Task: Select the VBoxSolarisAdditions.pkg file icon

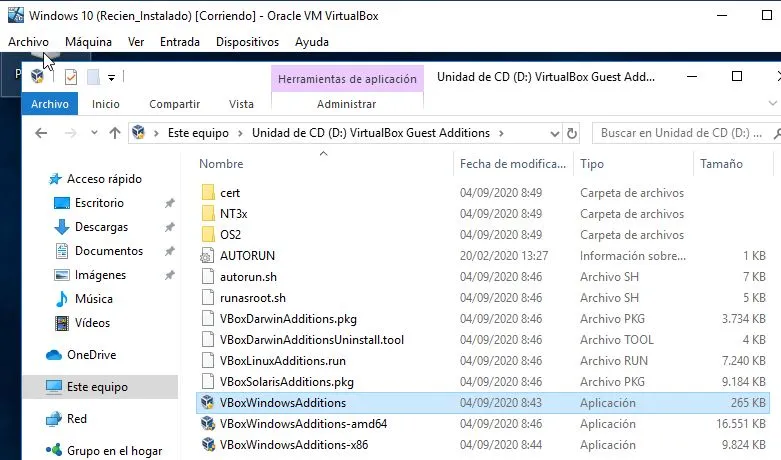Action: [x=208, y=381]
